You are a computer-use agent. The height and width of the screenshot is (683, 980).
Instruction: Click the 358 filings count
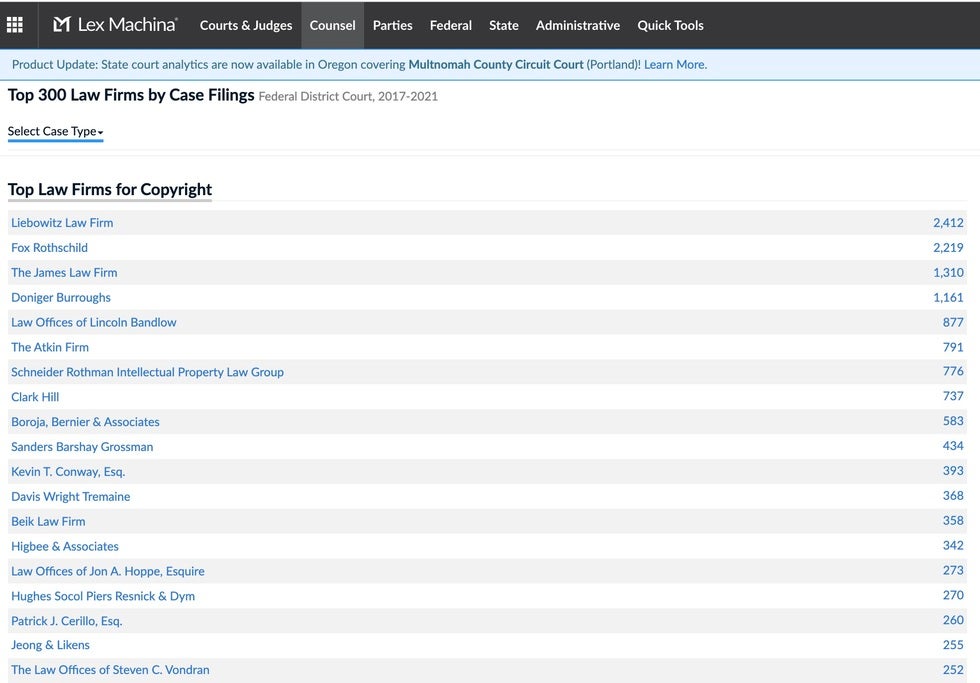click(953, 521)
